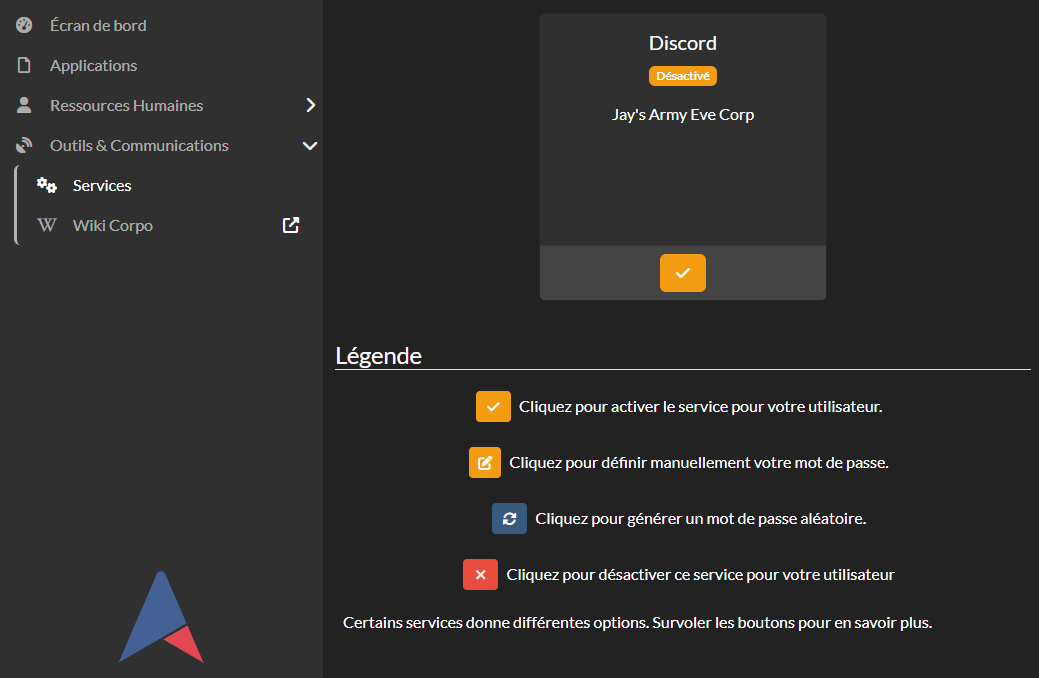1039x678 pixels.
Task: Click the Légende heading
Action: pyautogui.click(x=378, y=356)
